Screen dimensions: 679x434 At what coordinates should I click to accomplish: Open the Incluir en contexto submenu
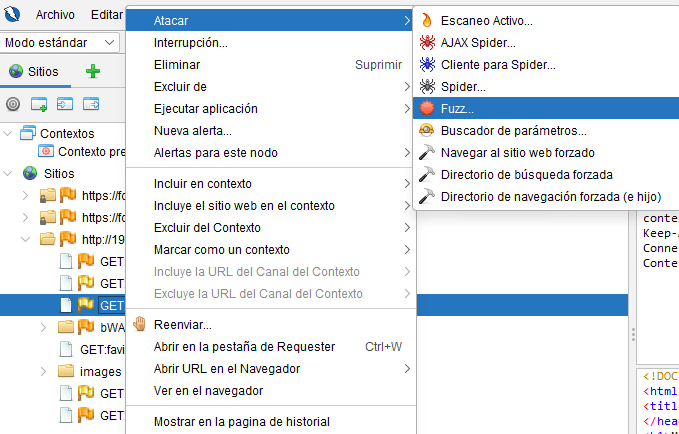click(x=203, y=184)
